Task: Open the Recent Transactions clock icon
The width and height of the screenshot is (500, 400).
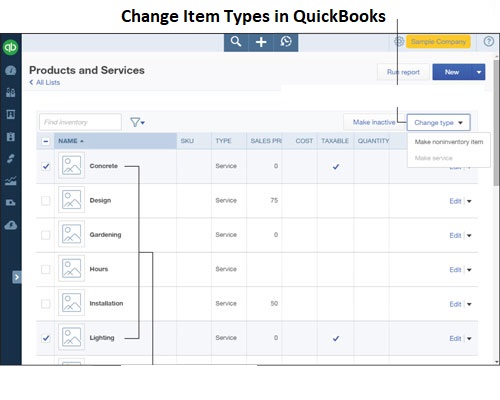Action: (x=286, y=42)
